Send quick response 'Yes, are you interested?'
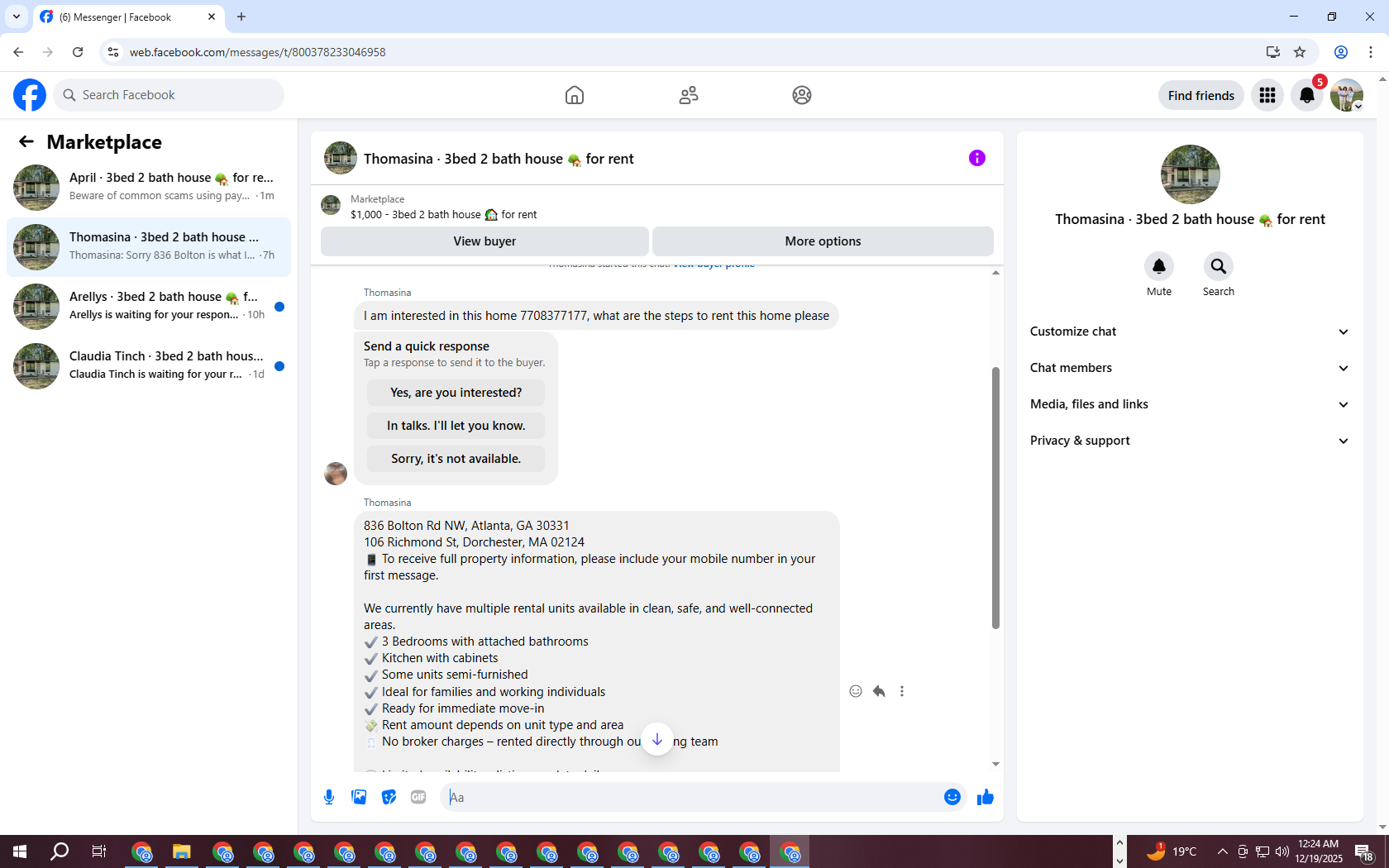 tap(456, 393)
